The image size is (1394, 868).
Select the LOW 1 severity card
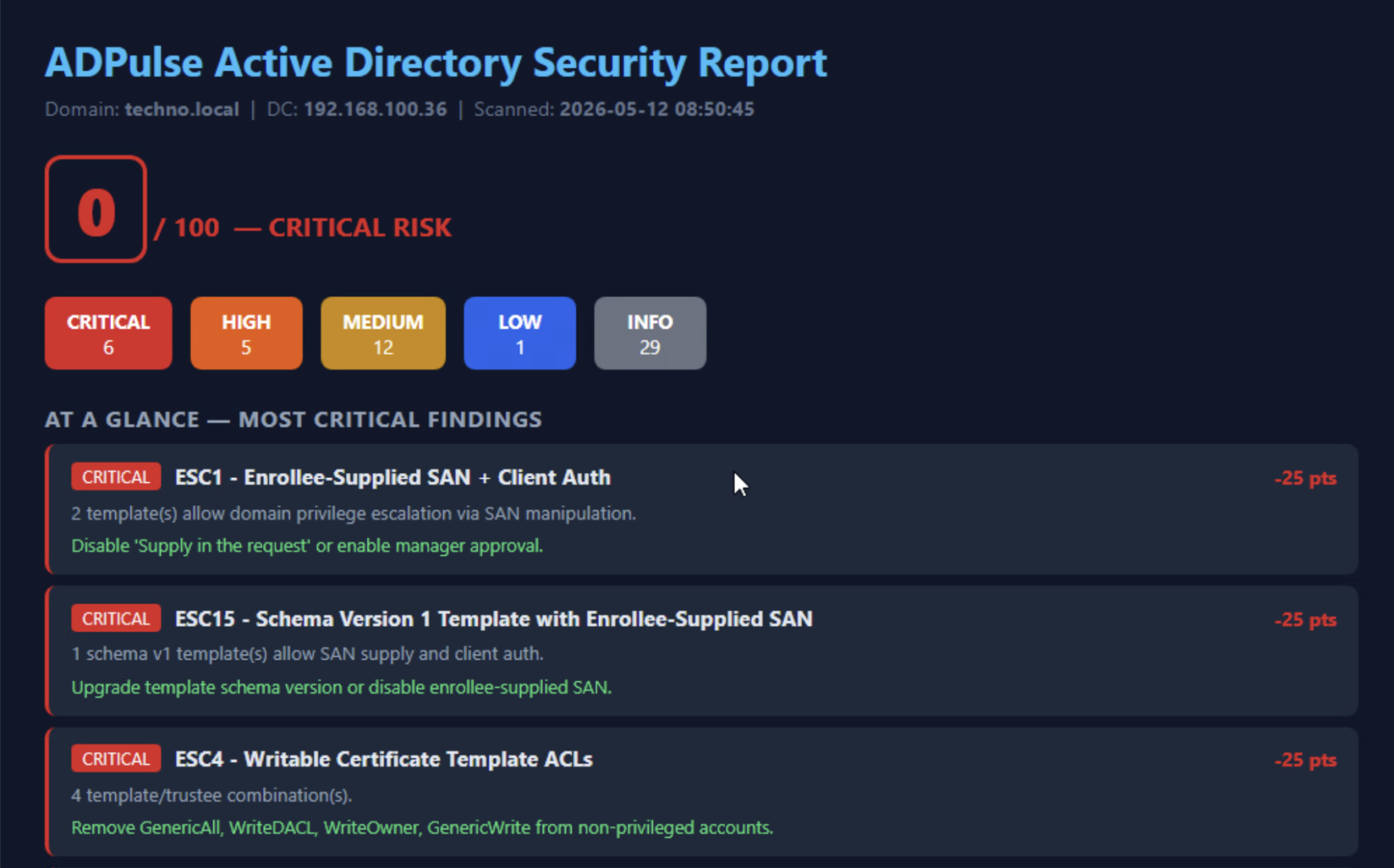(519, 333)
